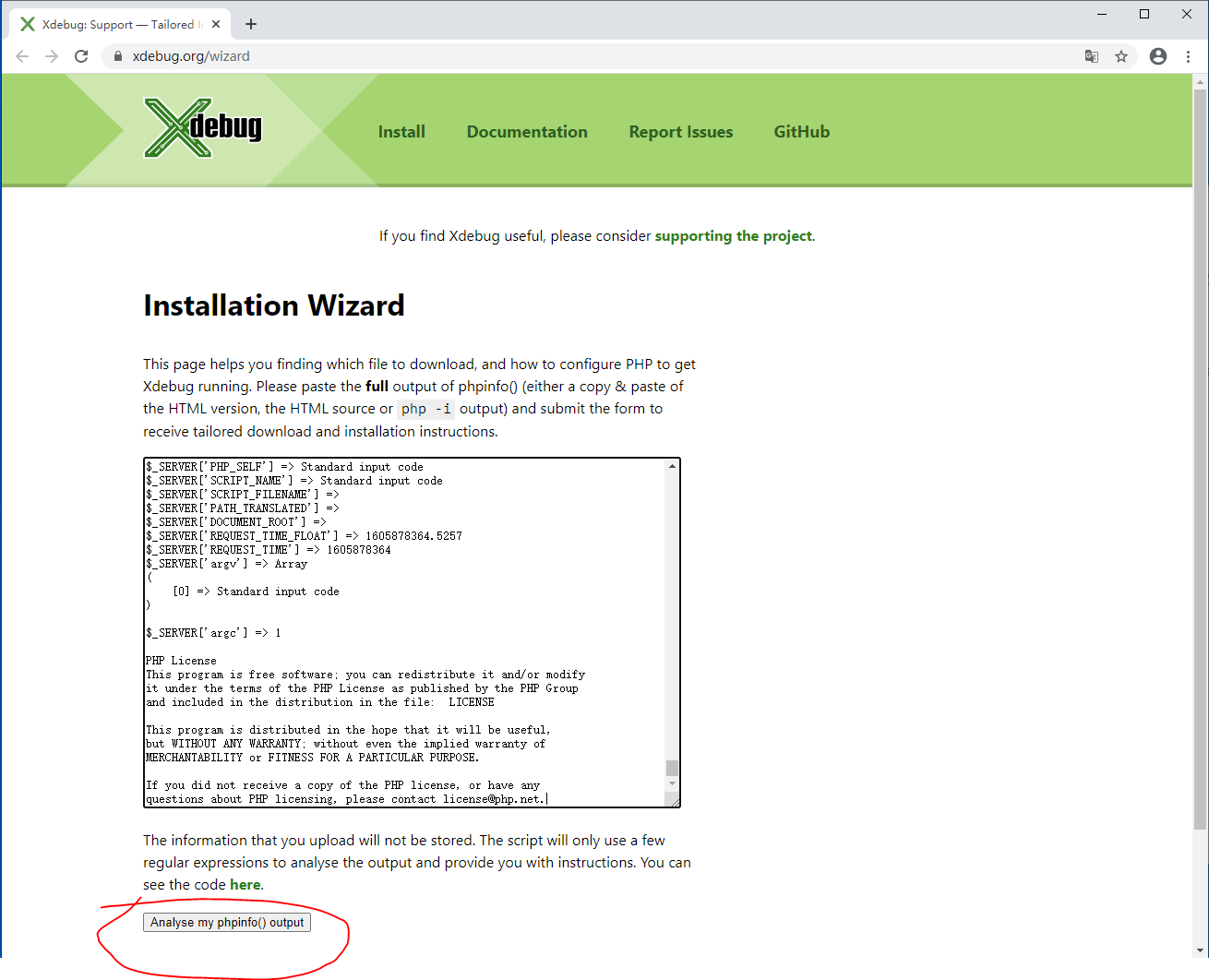Click the Xdebug logo

[x=202, y=128]
